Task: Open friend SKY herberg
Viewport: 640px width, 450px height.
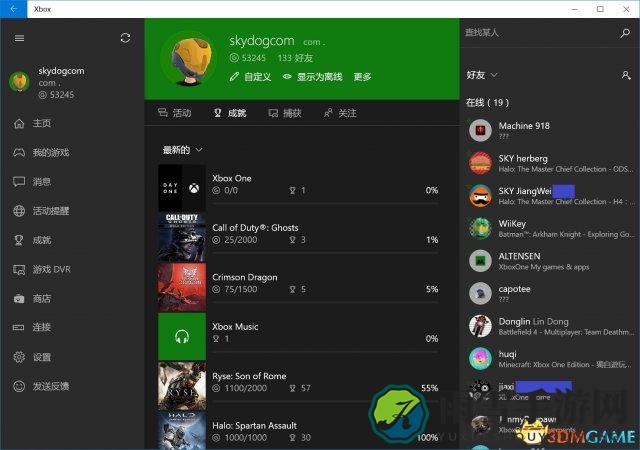Action: [550, 163]
